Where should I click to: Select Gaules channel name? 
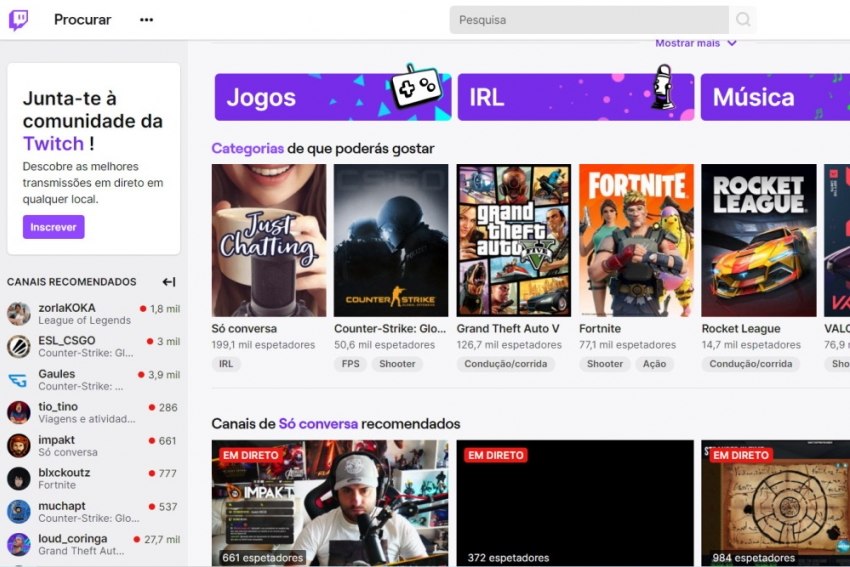[x=56, y=374]
